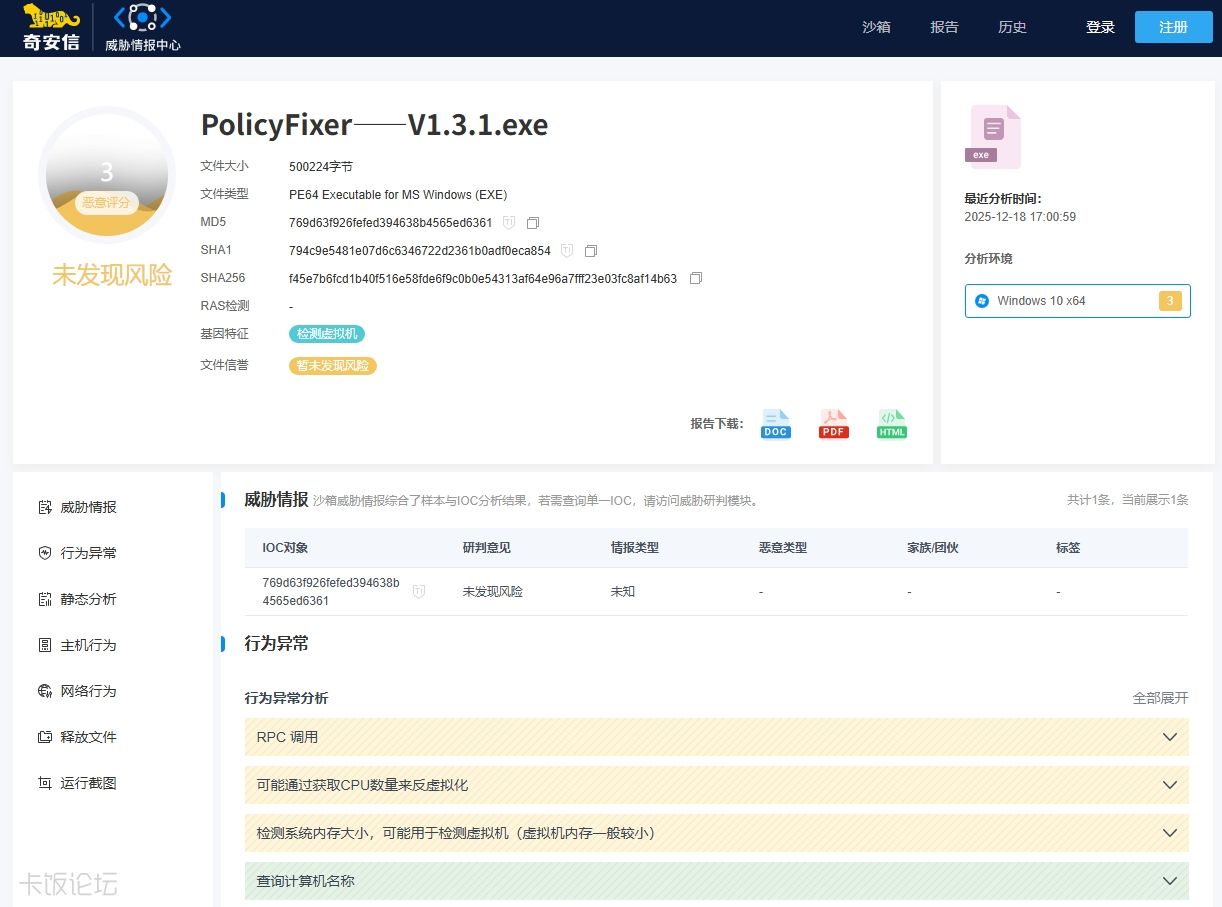Viewport: 1222px width, 907px height.
Task: Open the shield report icon beside the MD5
Action: pos(510,222)
